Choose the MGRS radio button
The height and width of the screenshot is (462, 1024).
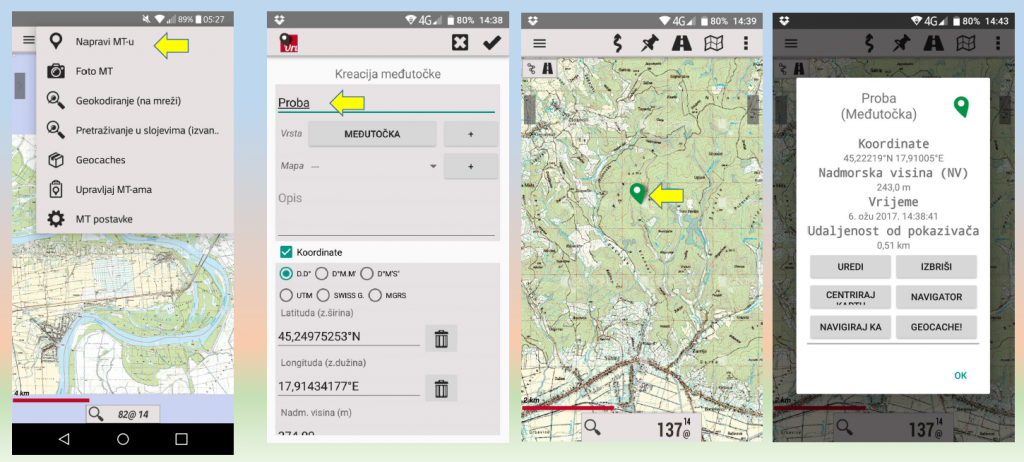[x=375, y=295]
